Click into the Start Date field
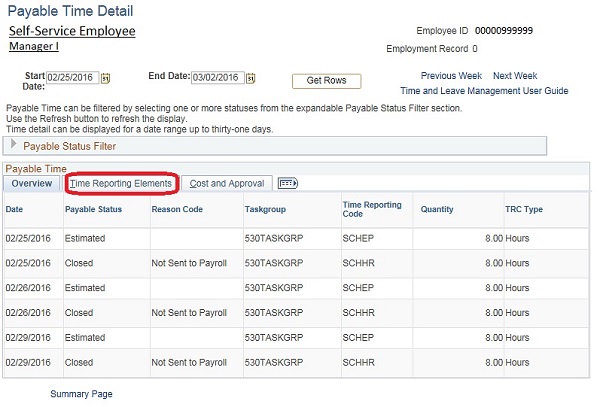600x407 pixels. 72,78
